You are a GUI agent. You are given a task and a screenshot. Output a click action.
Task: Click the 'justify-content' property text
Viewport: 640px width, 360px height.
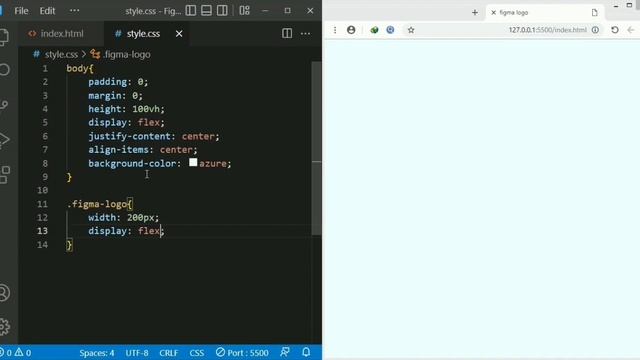tap(129, 136)
